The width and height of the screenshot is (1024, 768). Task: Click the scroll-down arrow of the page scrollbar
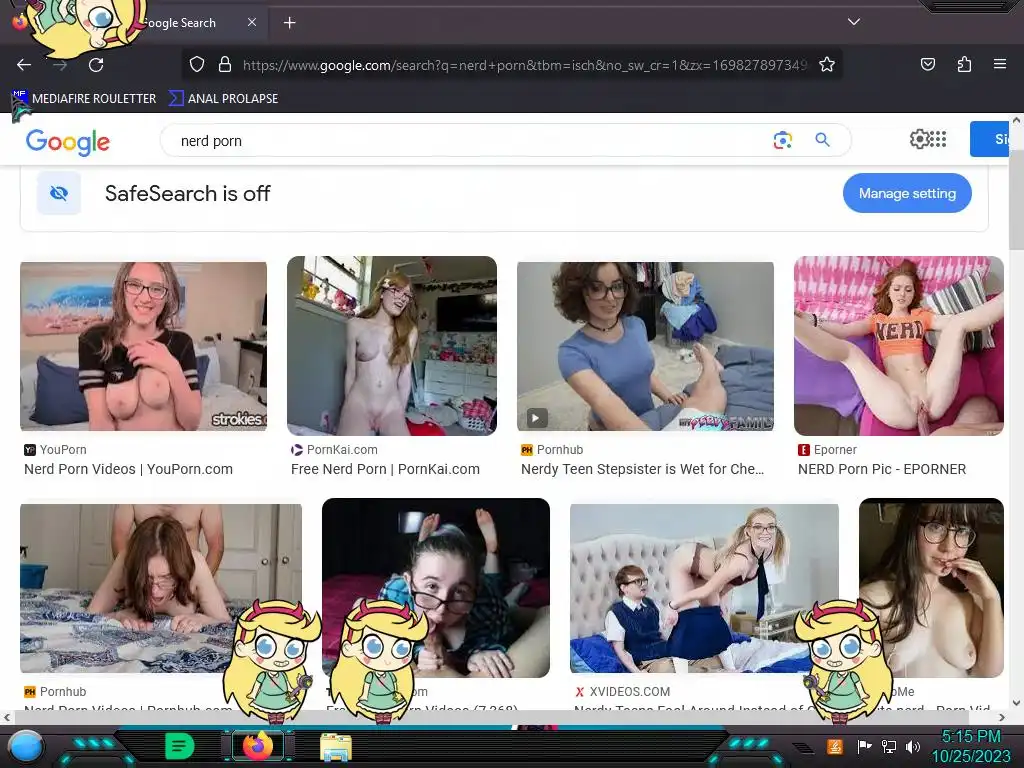pyautogui.click(x=1016, y=703)
